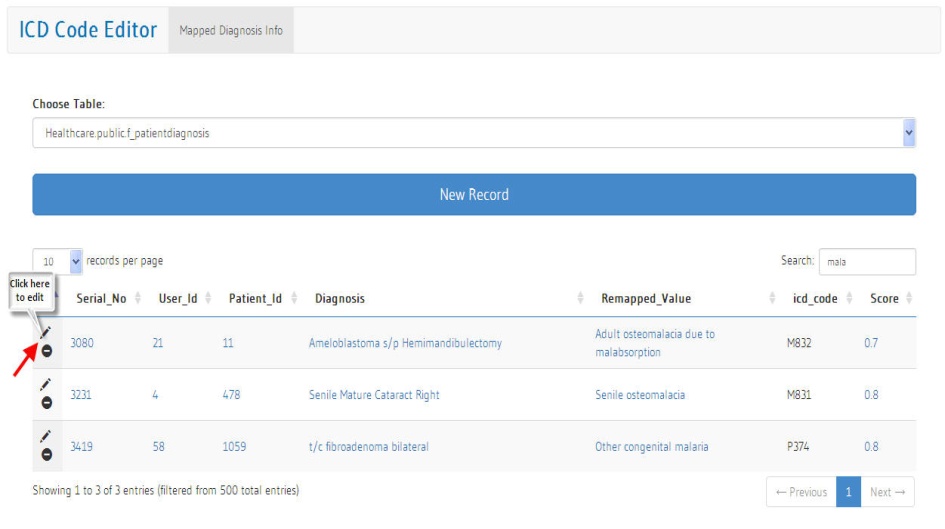Select page 1 in the pagination
This screenshot has width=945, height=529.
[847, 492]
